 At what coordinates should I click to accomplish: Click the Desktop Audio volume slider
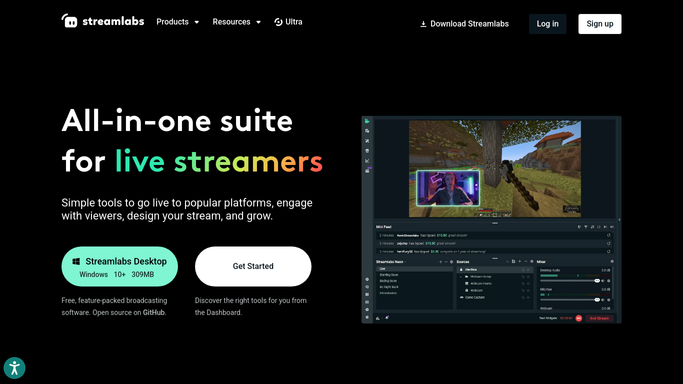[570, 281]
